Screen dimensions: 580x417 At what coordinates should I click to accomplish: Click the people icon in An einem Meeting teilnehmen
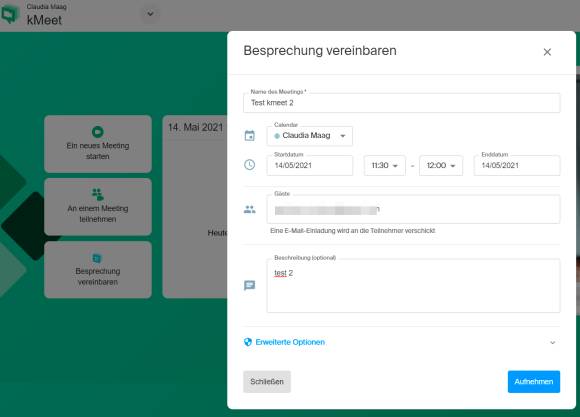(98, 194)
